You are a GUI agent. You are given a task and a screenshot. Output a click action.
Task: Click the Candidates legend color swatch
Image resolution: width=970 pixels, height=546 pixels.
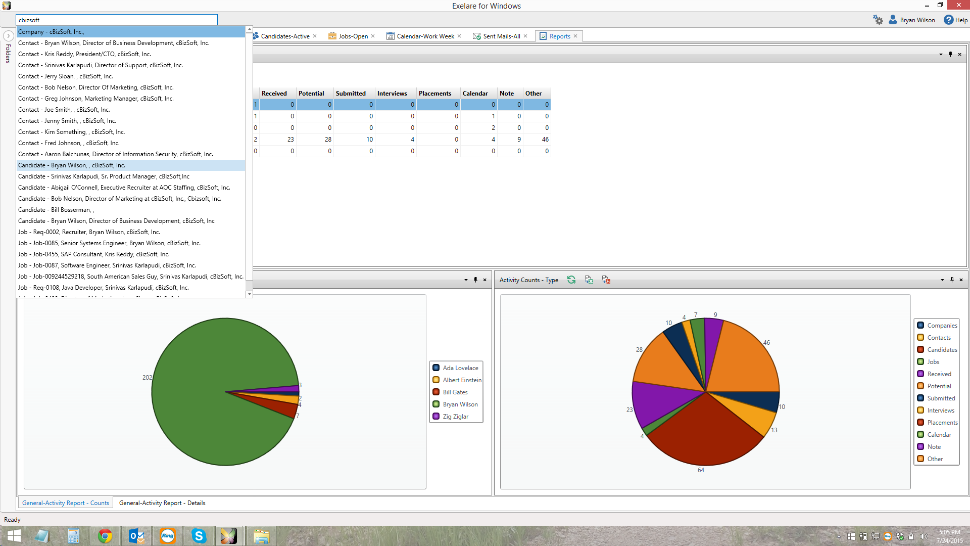(921, 349)
